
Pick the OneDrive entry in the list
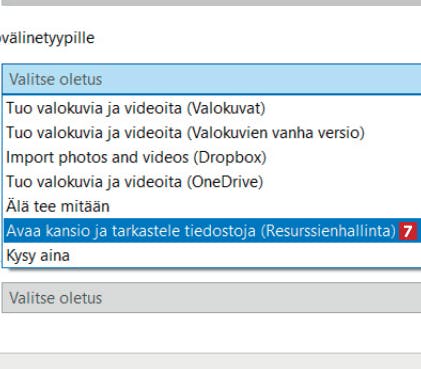[213, 182]
